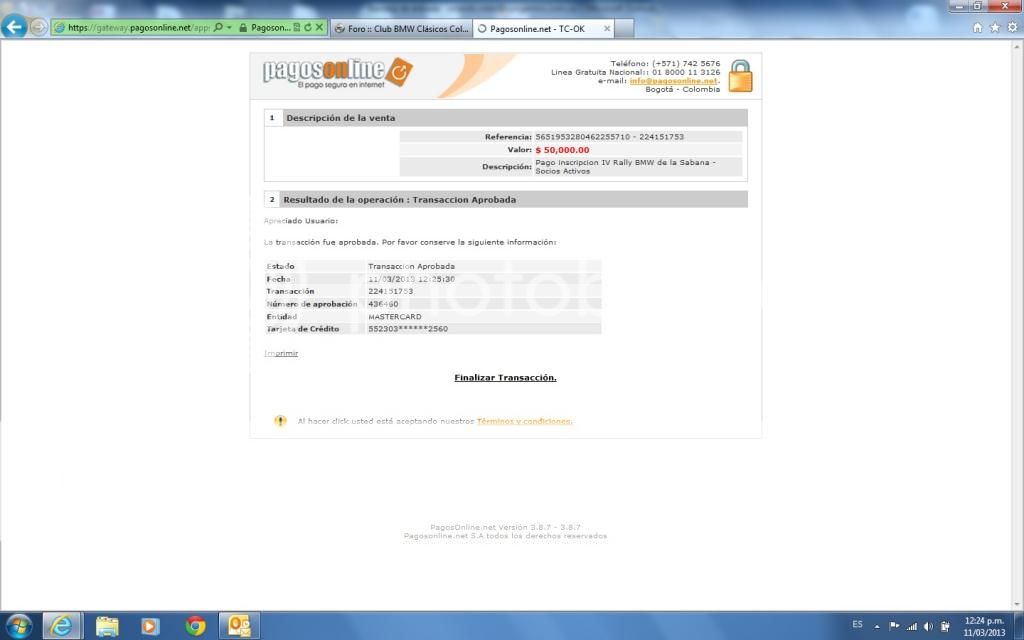Launch Windows Media Player from taskbar
The image size is (1024, 640).
[x=150, y=626]
